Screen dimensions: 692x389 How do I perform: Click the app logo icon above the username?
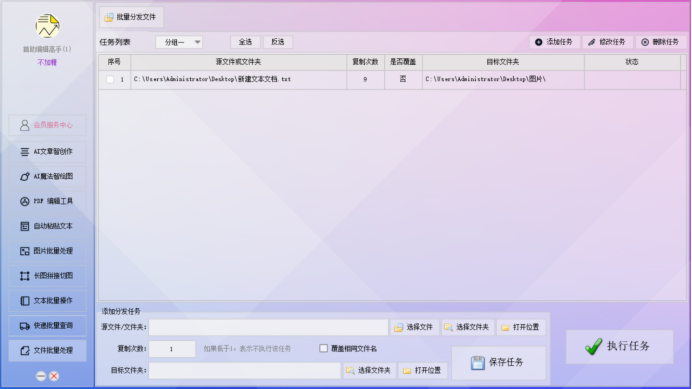click(x=47, y=26)
